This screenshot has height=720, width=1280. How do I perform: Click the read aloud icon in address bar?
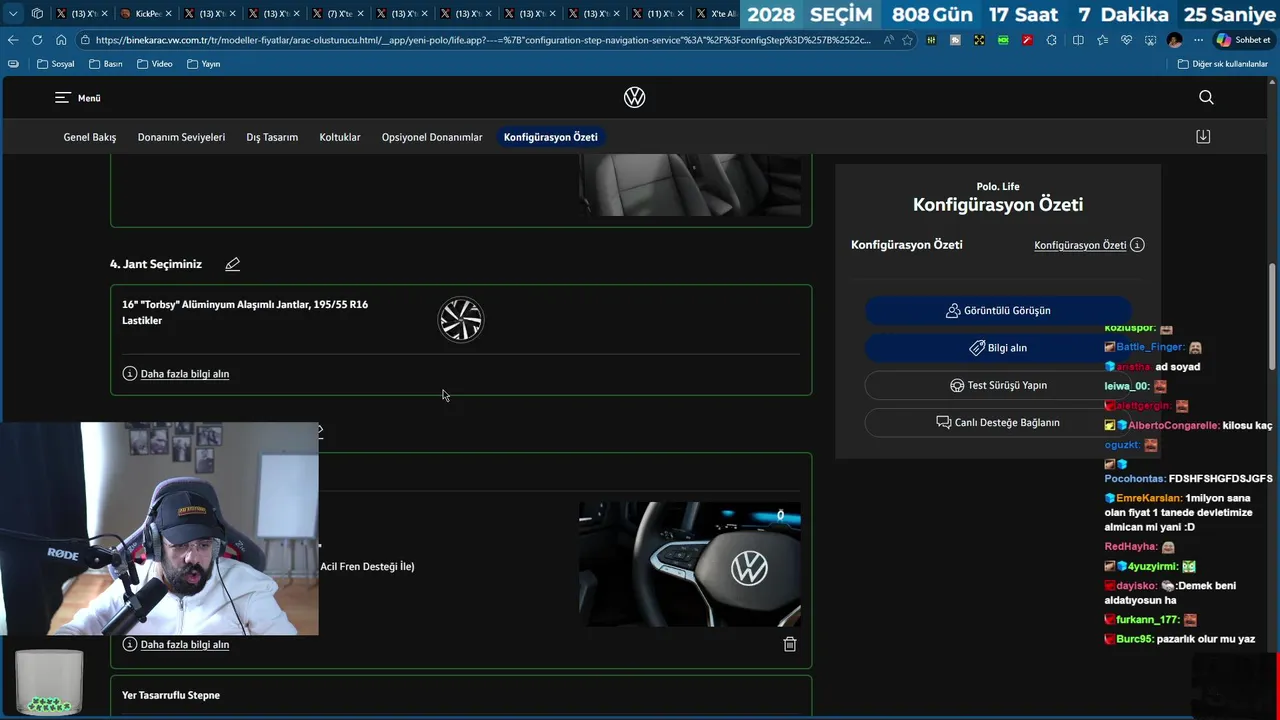[x=888, y=40]
